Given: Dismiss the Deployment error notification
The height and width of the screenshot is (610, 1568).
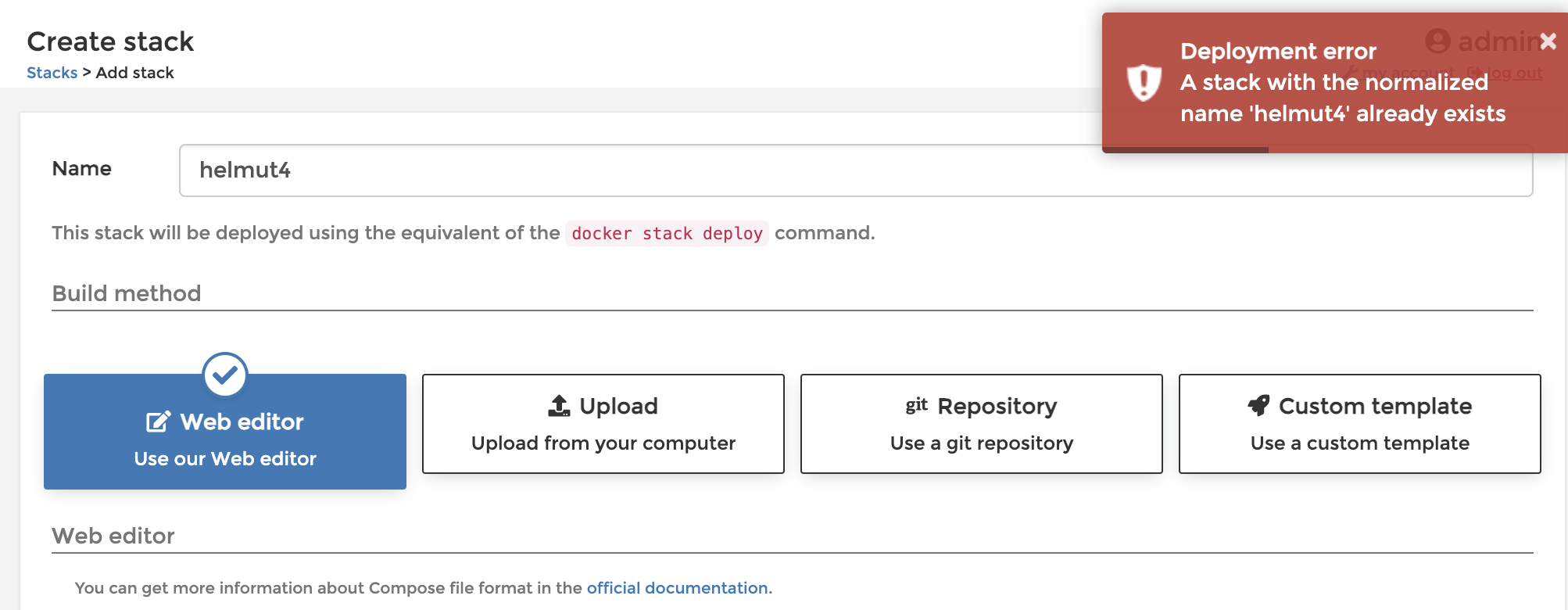Looking at the screenshot, I should (x=1548, y=41).
